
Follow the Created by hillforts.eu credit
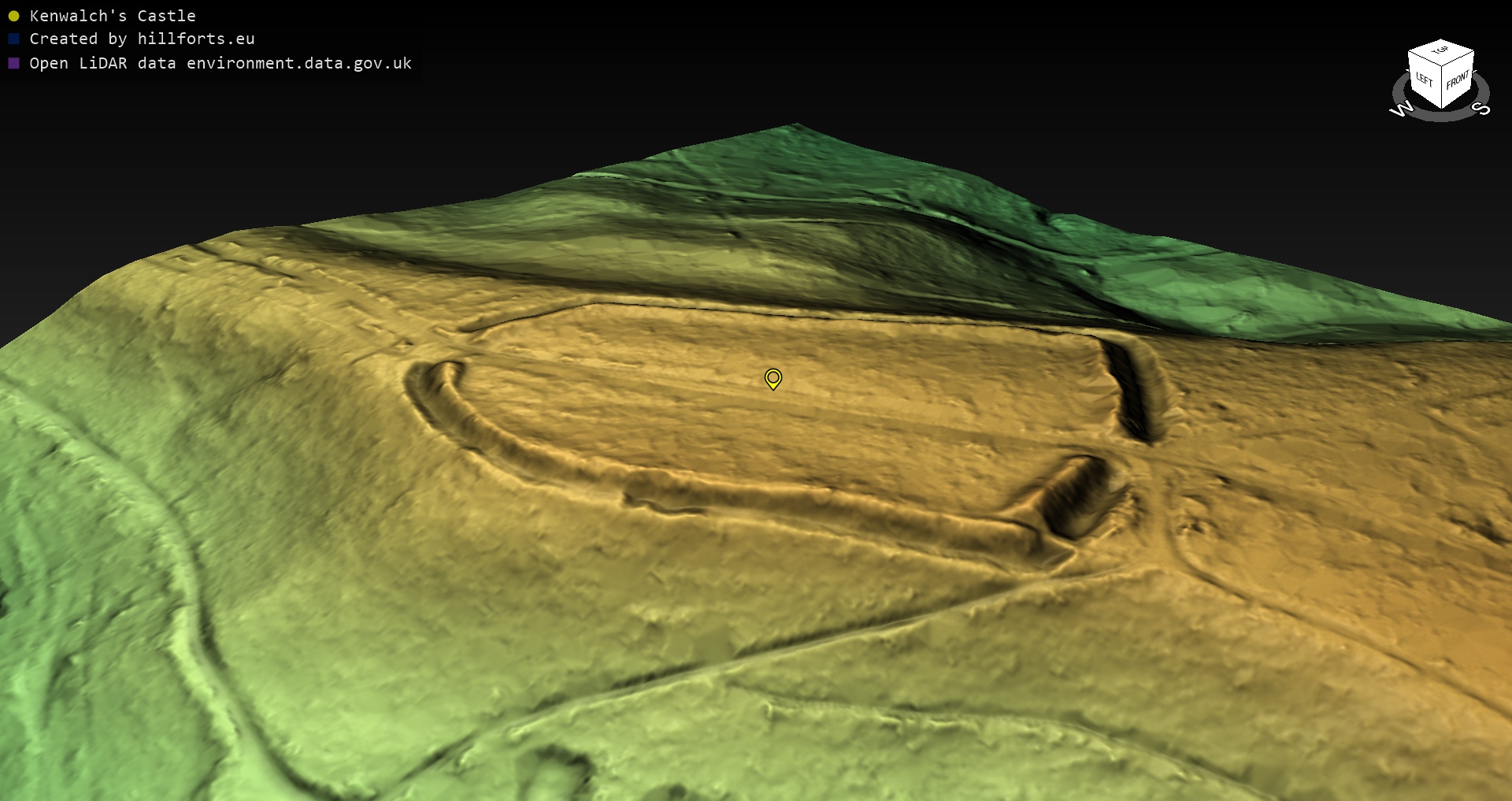[x=142, y=39]
